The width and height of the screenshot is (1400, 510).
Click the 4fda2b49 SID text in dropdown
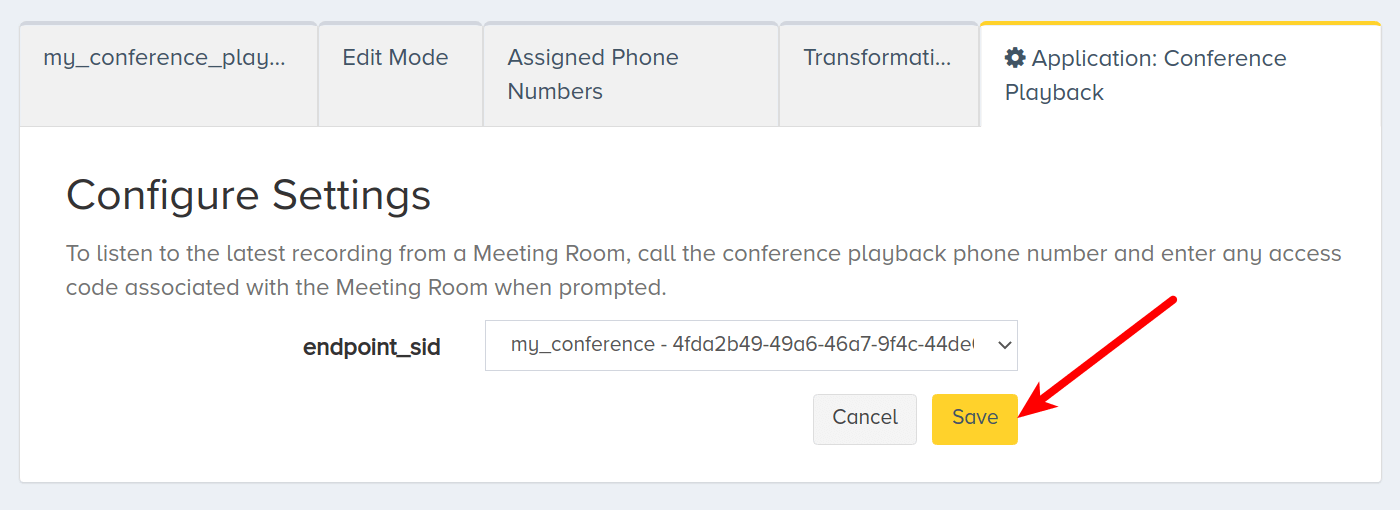coord(837,345)
